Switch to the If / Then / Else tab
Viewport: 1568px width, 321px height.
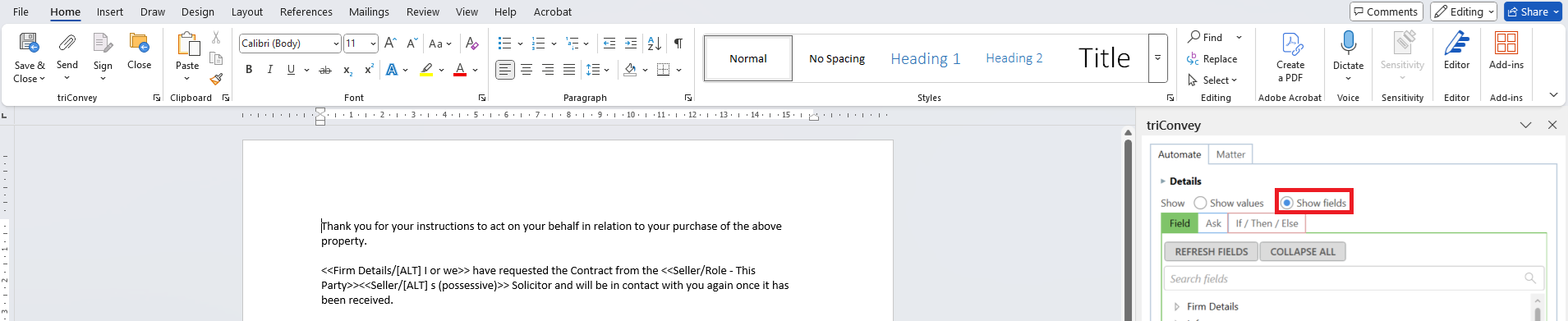tap(1267, 223)
